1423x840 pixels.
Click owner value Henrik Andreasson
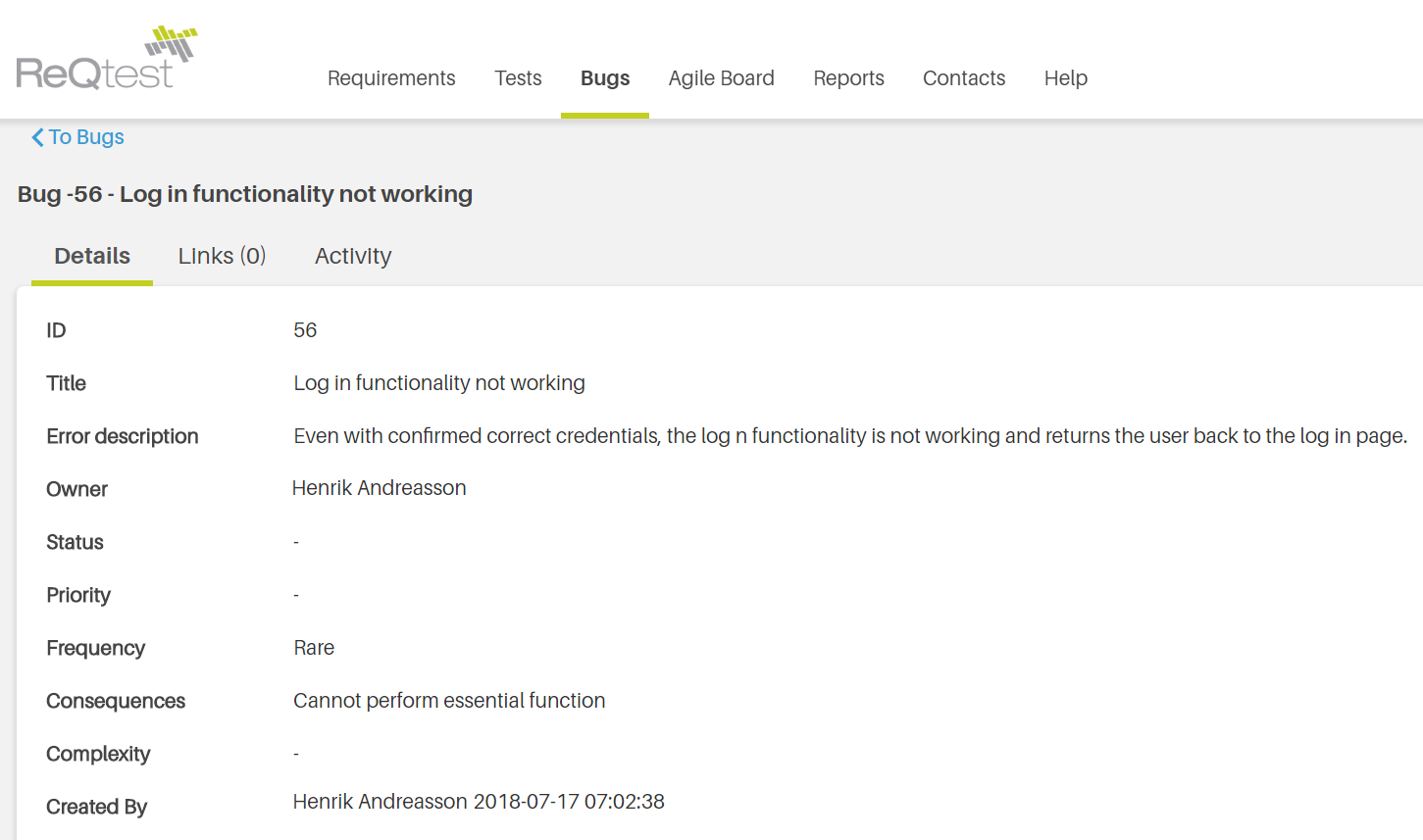tap(380, 488)
